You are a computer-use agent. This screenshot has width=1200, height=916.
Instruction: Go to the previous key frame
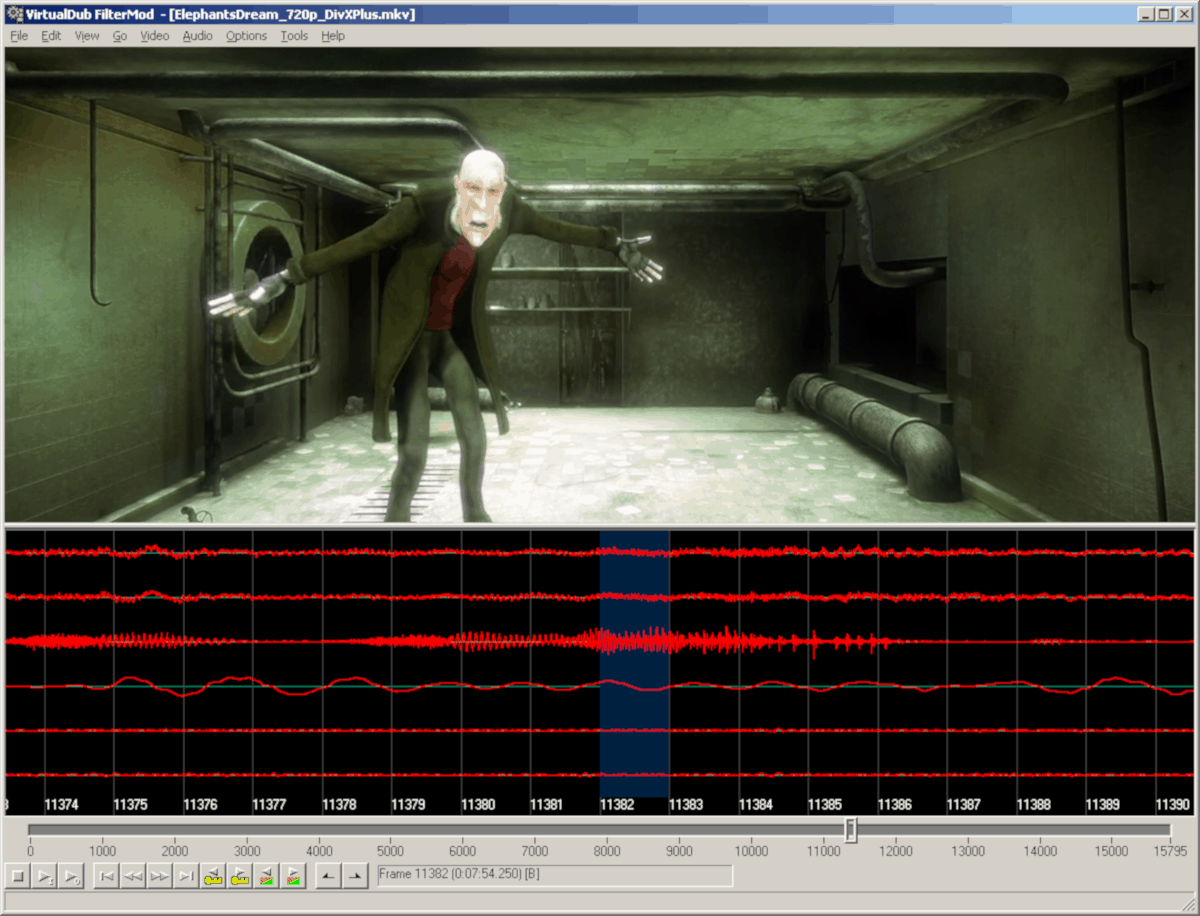coord(213,876)
